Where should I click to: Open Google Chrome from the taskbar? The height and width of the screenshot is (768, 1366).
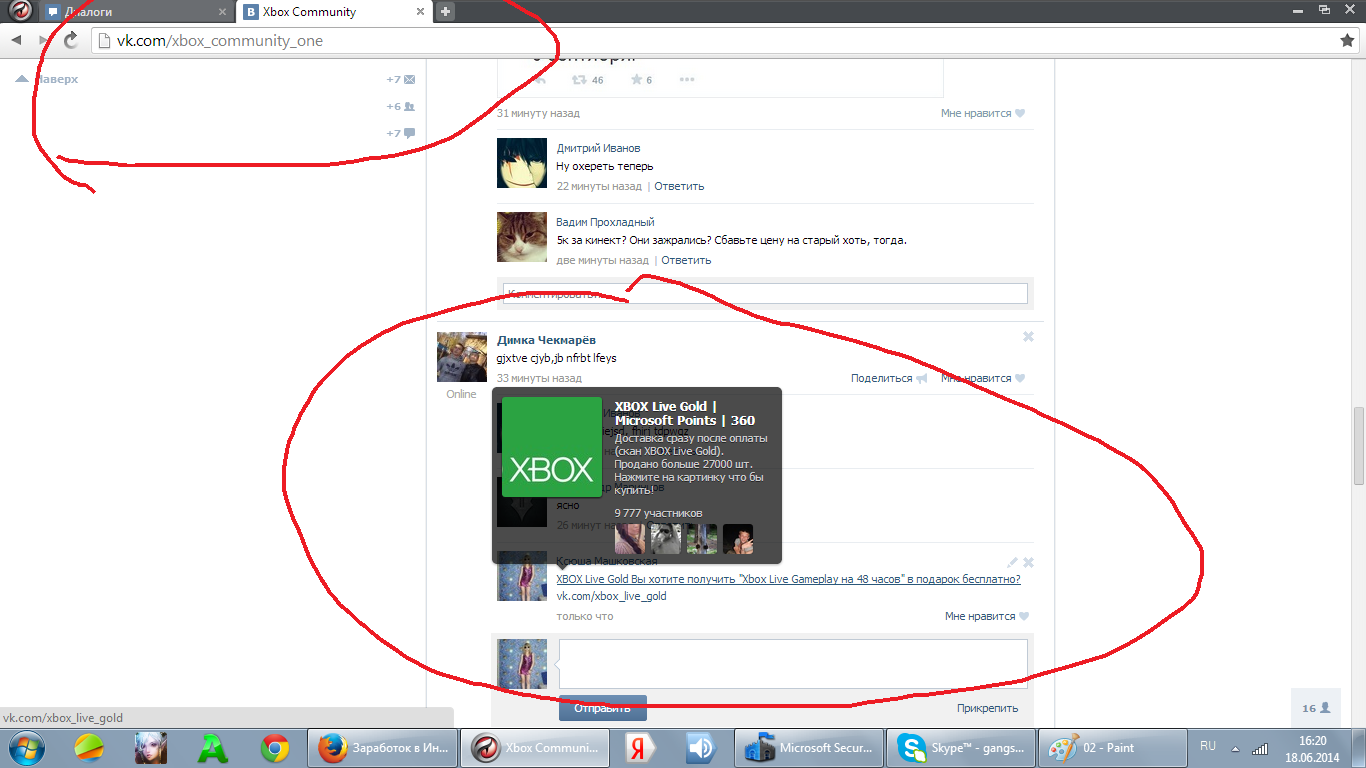pyautogui.click(x=275, y=747)
